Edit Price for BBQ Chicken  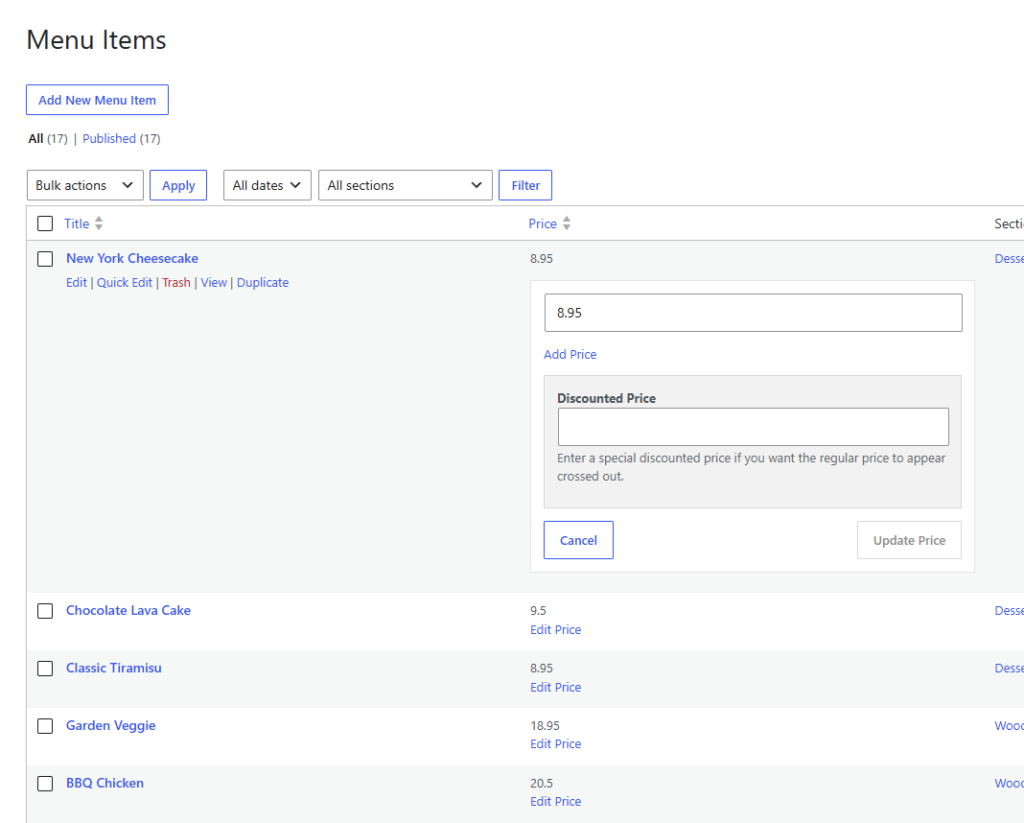click(556, 801)
